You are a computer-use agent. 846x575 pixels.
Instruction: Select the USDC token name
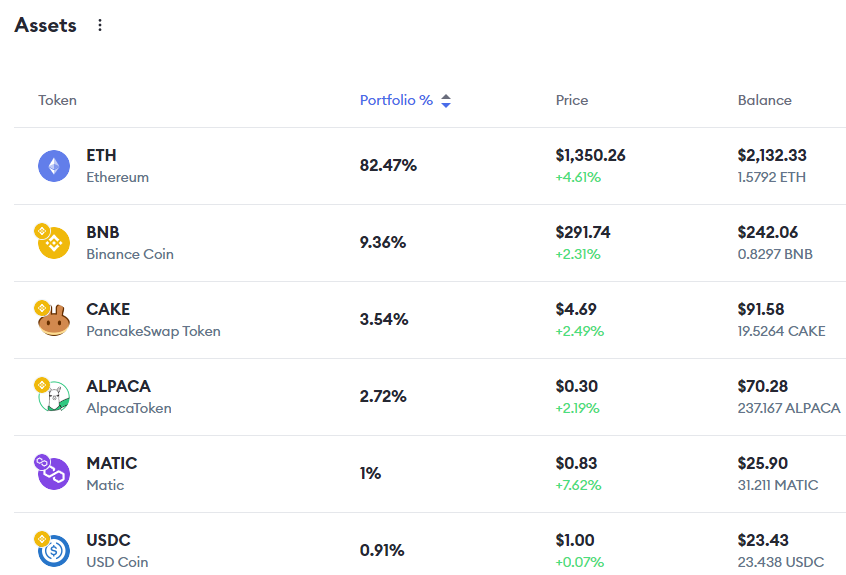pyautogui.click(x=108, y=540)
